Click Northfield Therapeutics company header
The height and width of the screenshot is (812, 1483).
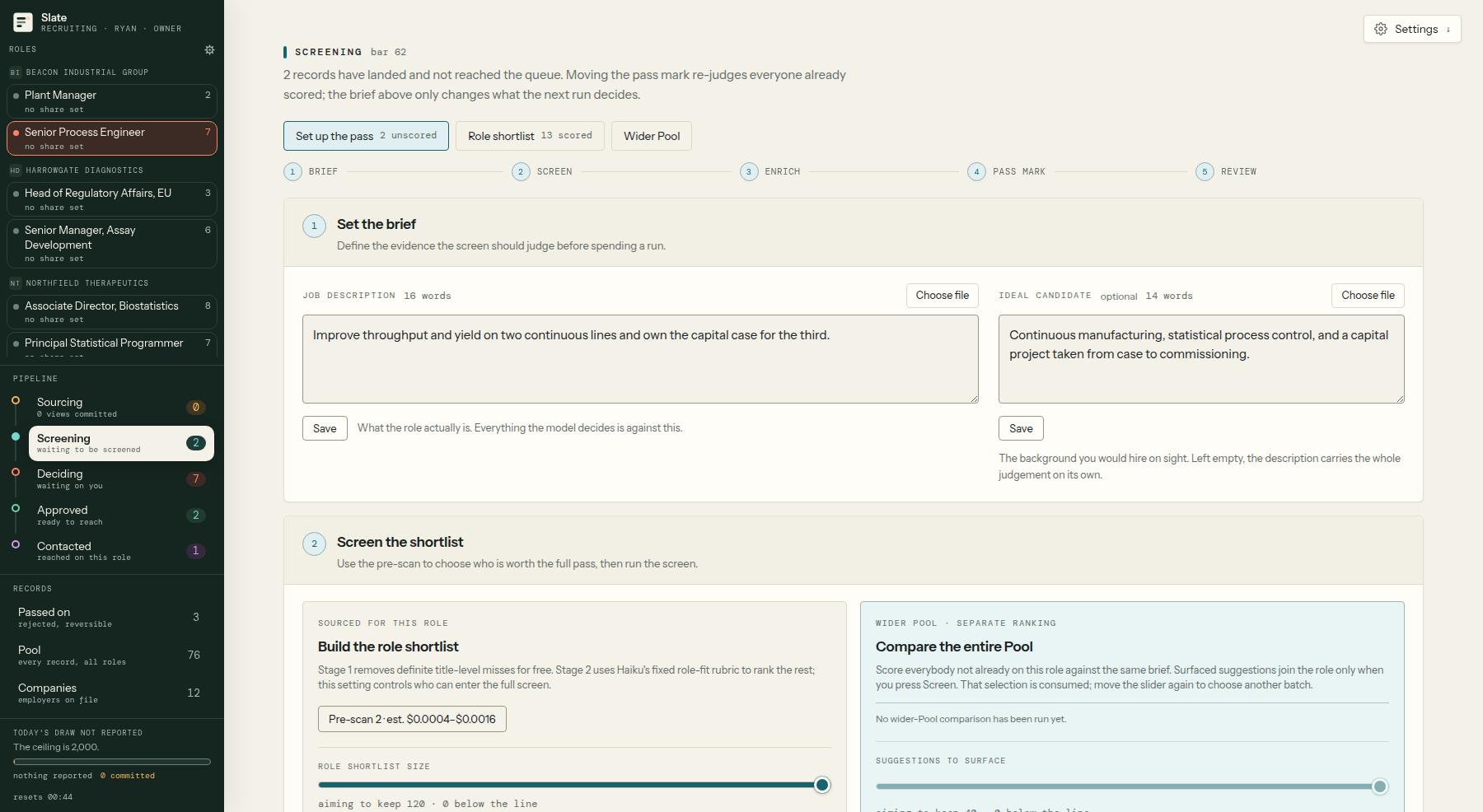pyautogui.click(x=79, y=283)
